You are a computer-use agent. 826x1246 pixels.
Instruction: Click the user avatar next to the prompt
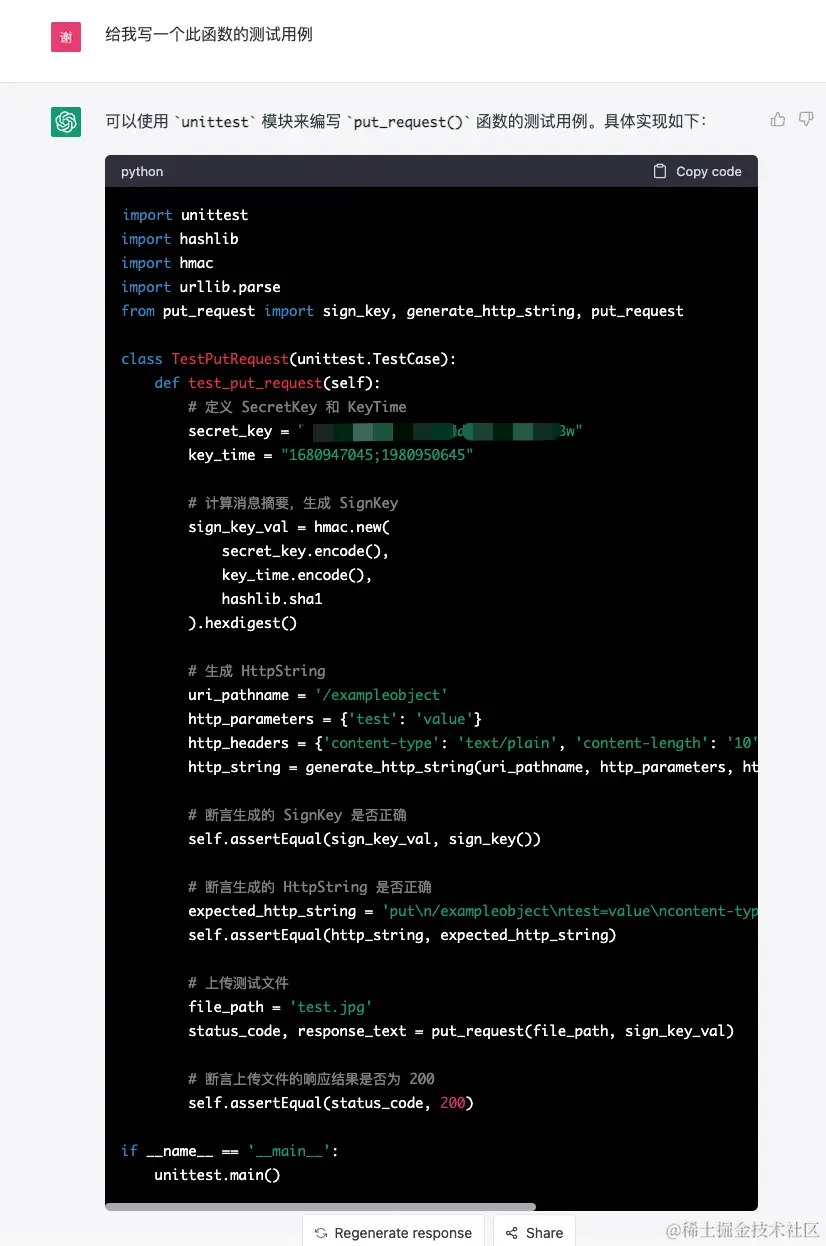point(66,37)
